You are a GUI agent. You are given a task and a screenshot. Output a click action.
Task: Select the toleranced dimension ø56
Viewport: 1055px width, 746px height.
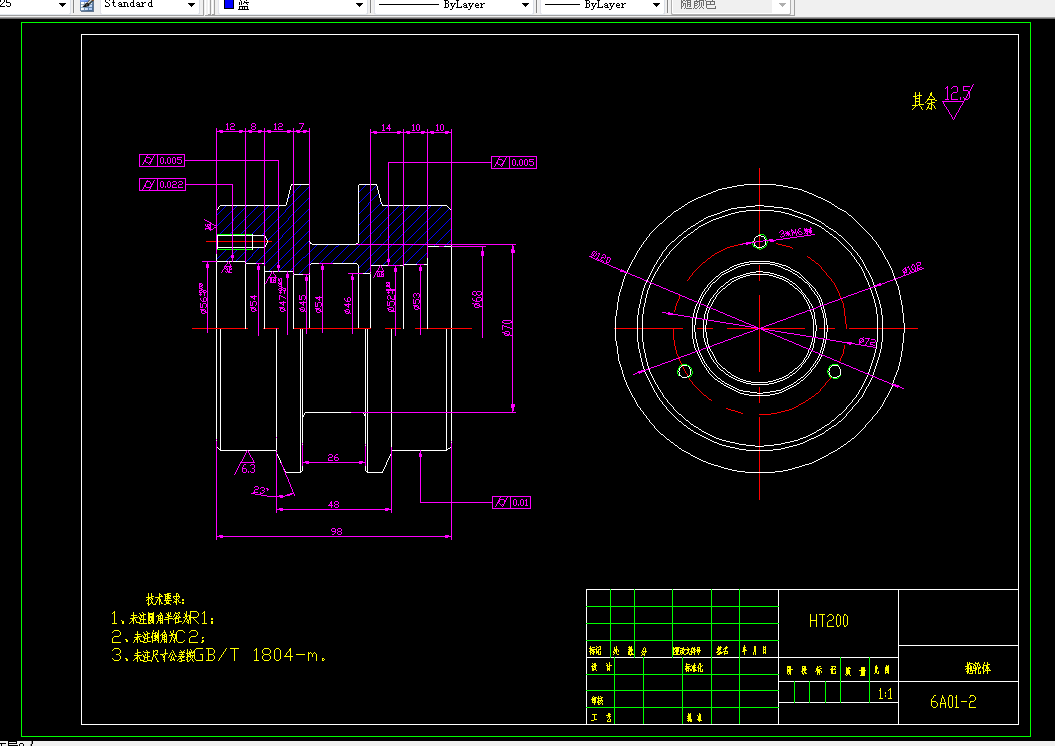[204, 299]
